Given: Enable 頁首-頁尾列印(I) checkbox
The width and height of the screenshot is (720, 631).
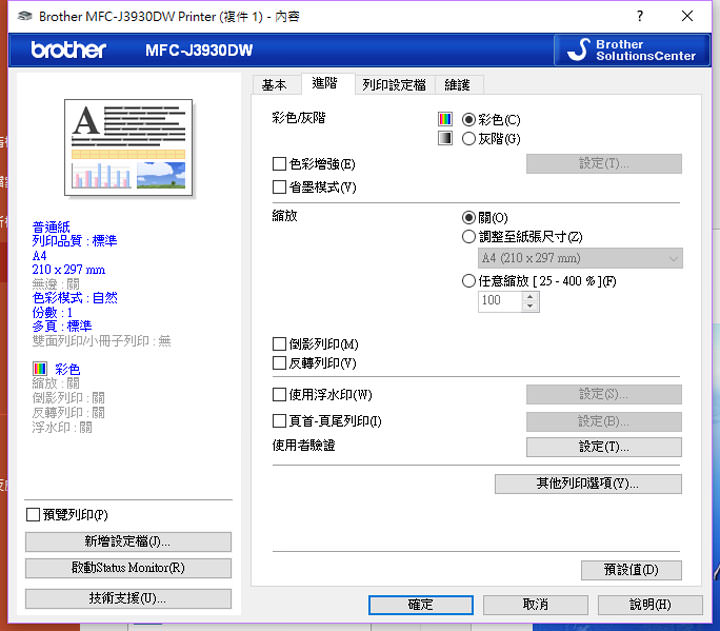Looking at the screenshot, I should [x=279, y=421].
